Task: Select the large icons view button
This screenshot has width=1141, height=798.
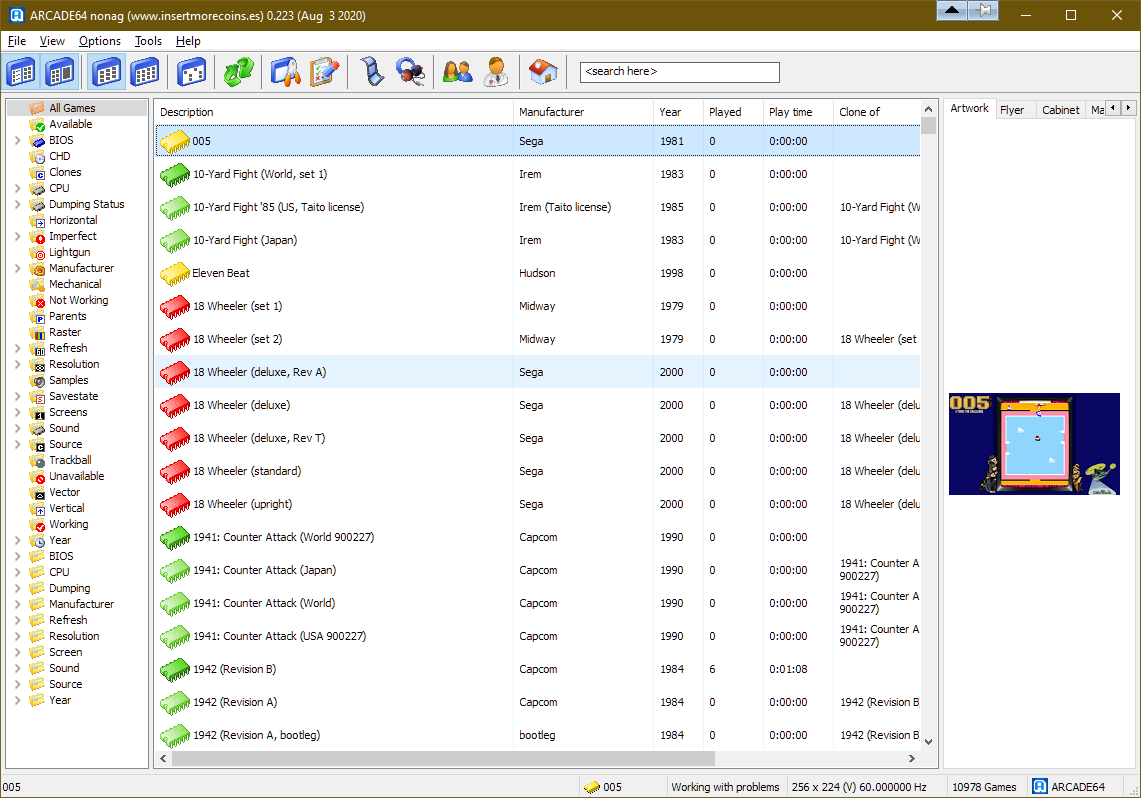Action: point(191,72)
